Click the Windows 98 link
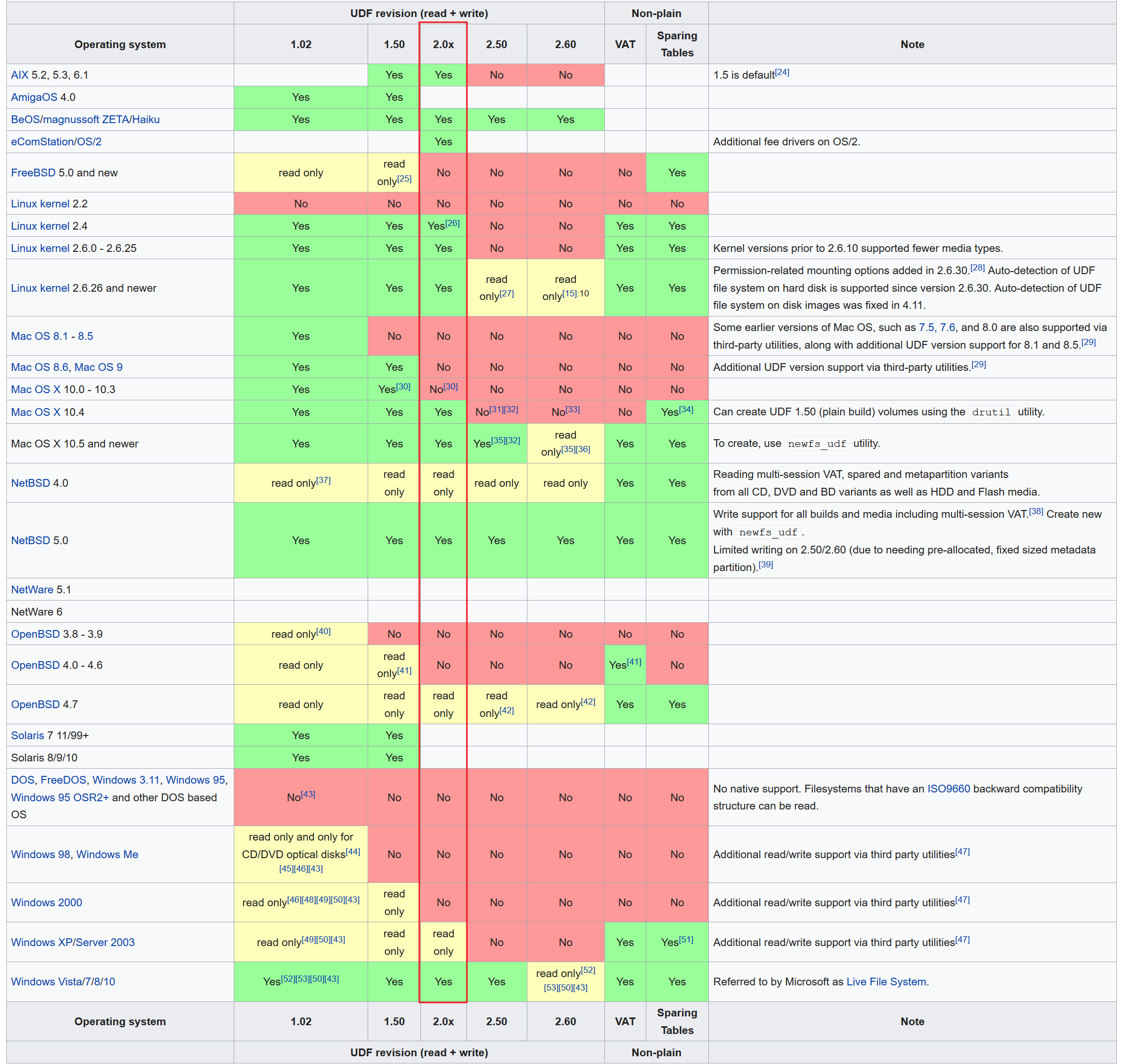 click(40, 854)
